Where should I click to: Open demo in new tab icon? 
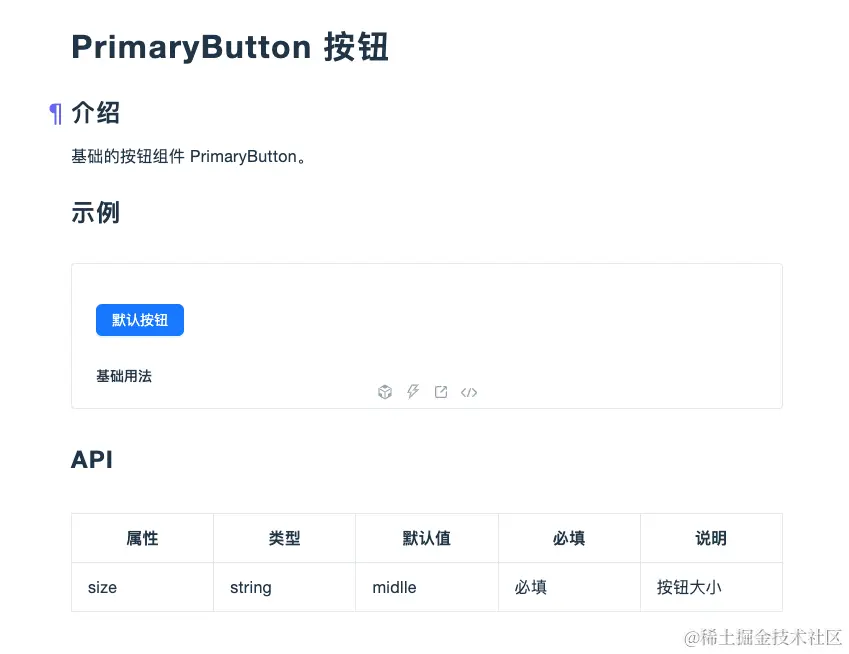441,392
